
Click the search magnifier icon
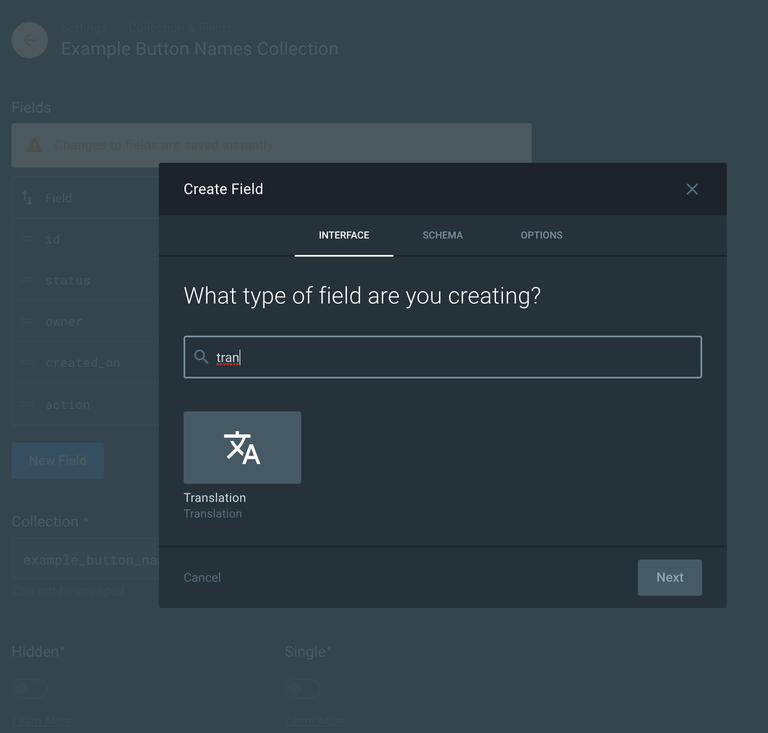[201, 357]
